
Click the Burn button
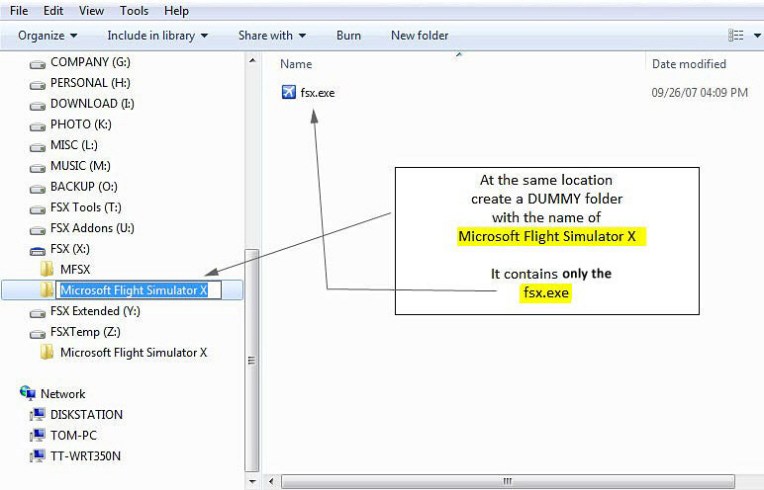(348, 36)
